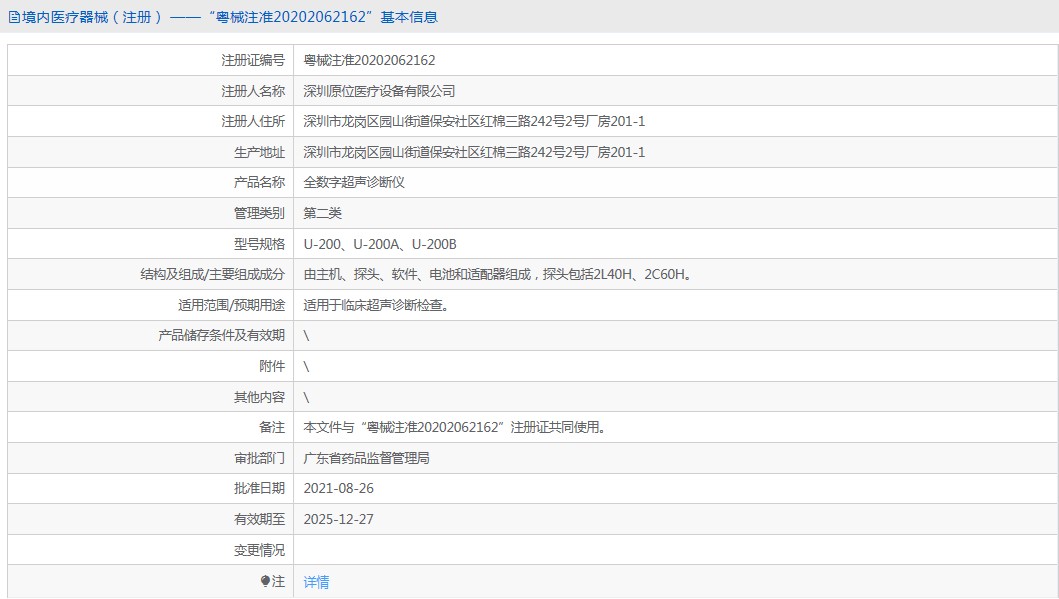Select the address in the 生产地址 row
Screen dimensions: 1059x599
point(474,153)
